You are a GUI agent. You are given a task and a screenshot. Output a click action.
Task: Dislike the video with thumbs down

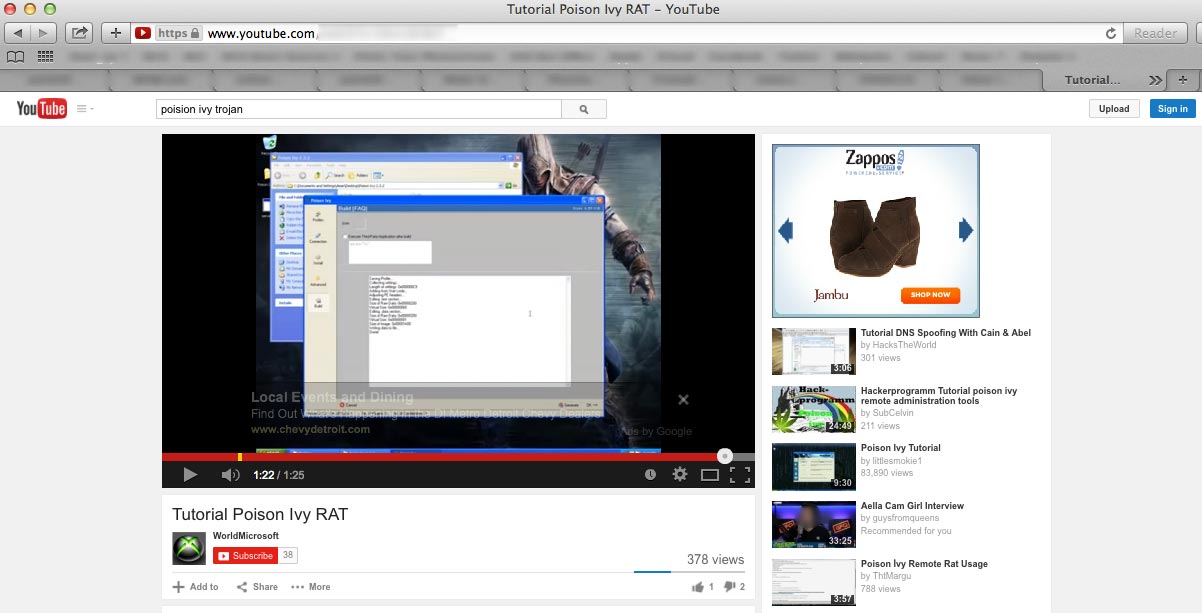[729, 587]
